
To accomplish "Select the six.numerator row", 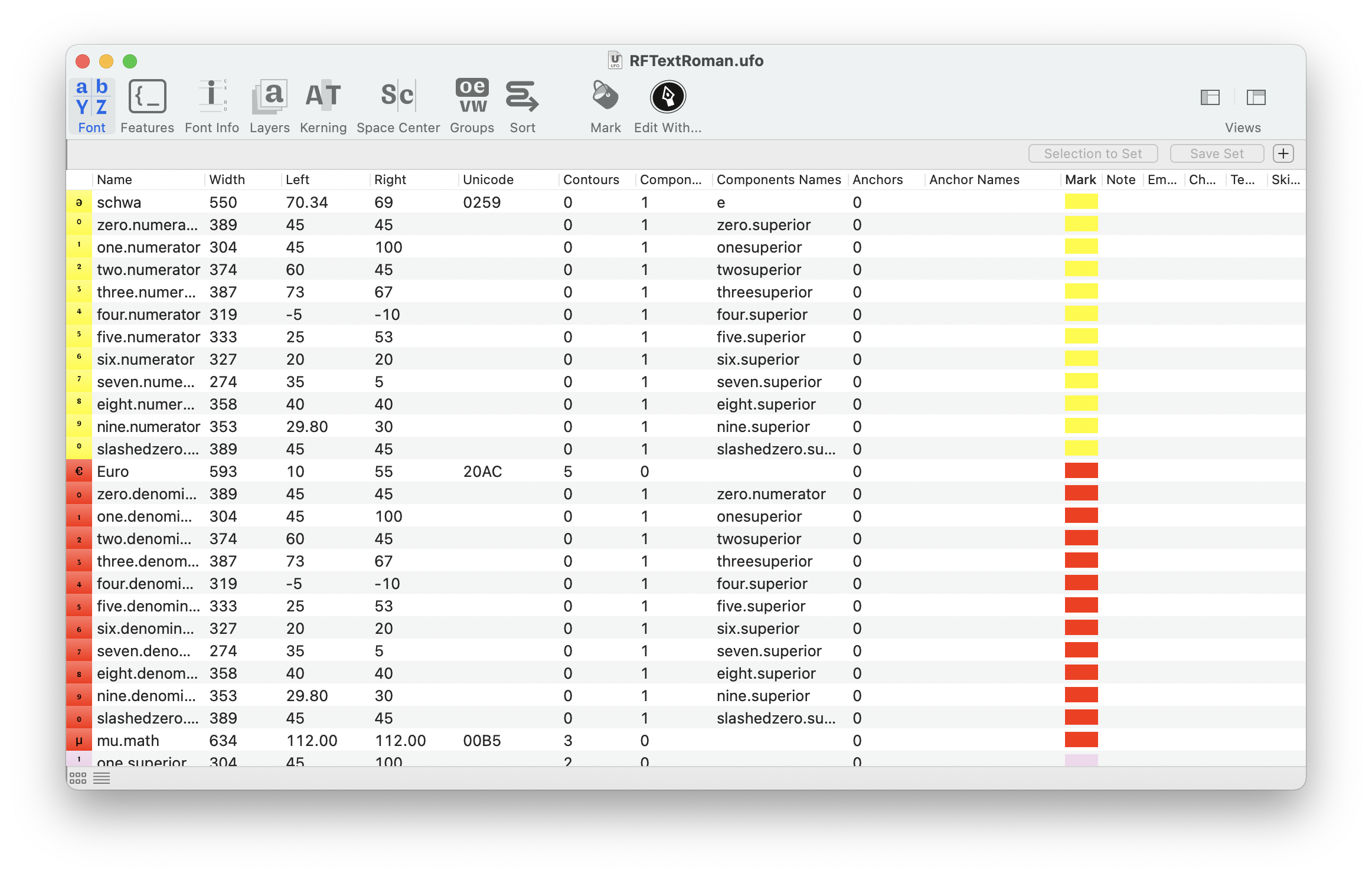I will click(x=686, y=359).
